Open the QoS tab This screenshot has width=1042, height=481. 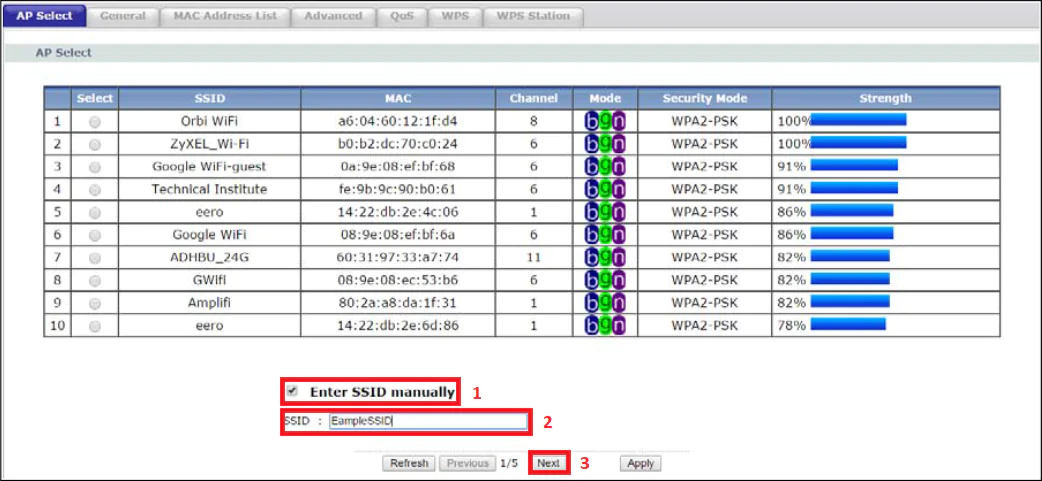click(x=403, y=16)
